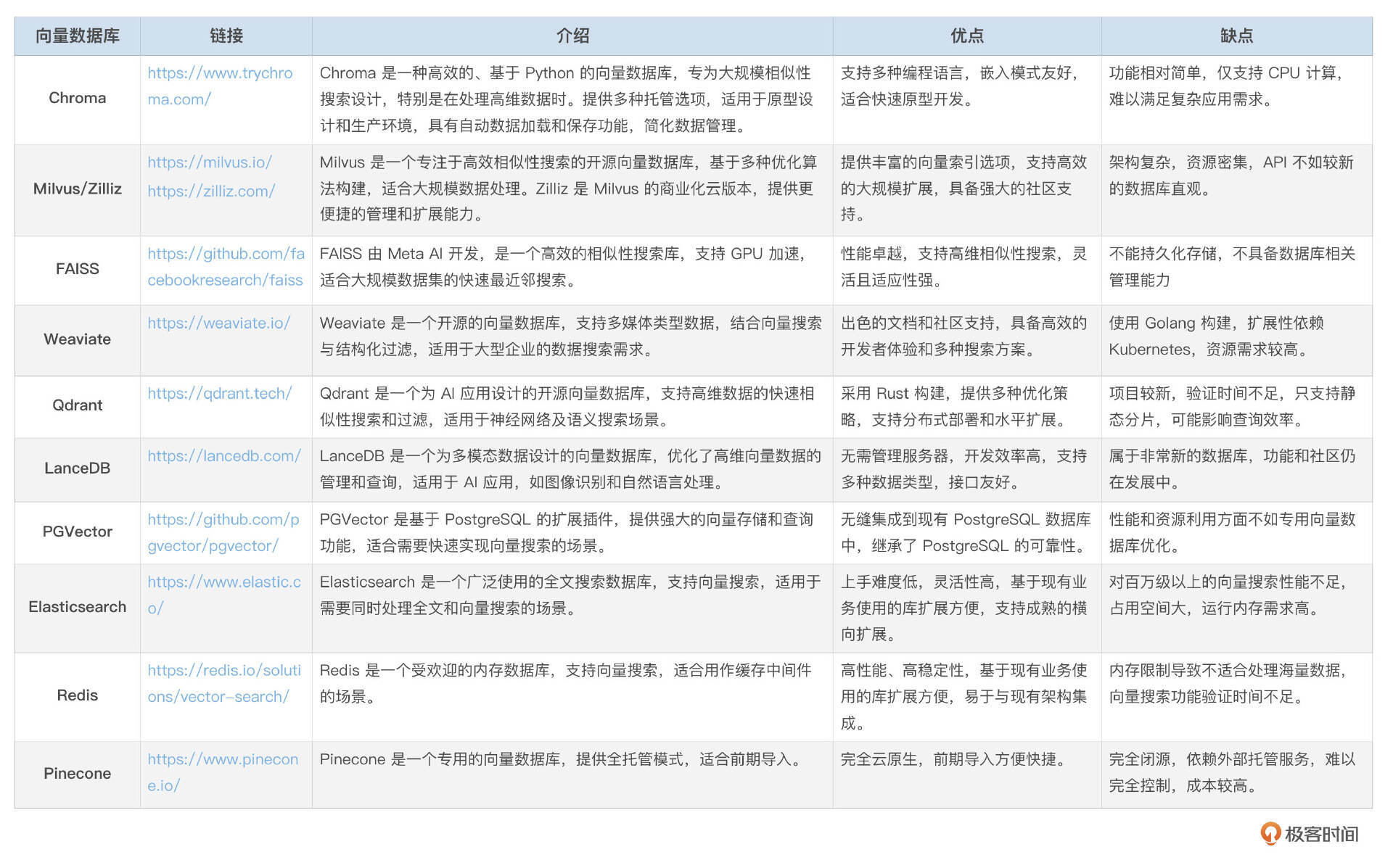Click the 链接 column header
Screen dimensions: 1393x868
click(226, 36)
